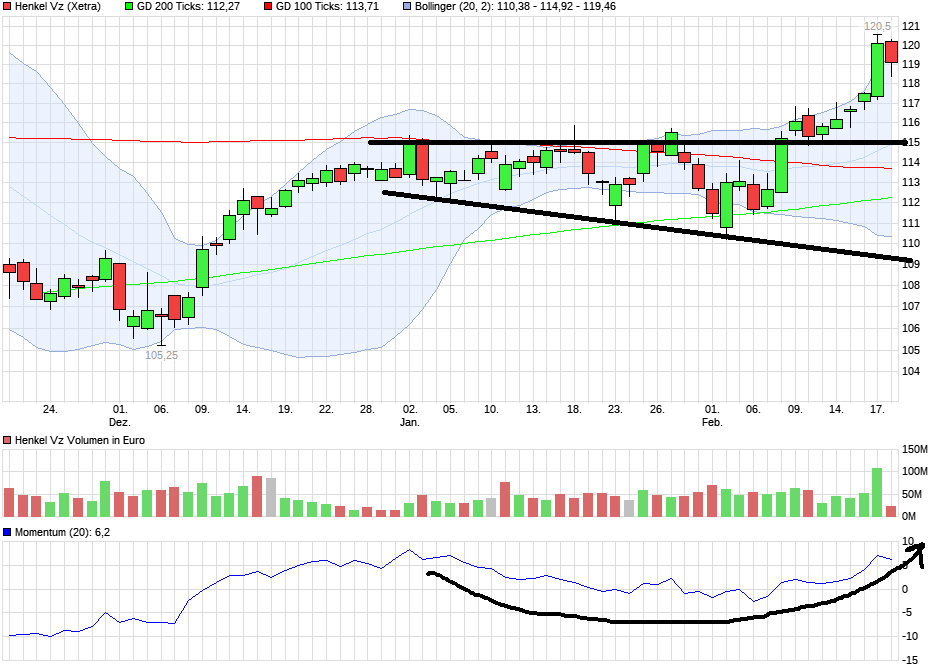Image resolution: width=940 pixels, height=670 pixels.
Task: Click the 120 price axis label
Action: click(911, 45)
